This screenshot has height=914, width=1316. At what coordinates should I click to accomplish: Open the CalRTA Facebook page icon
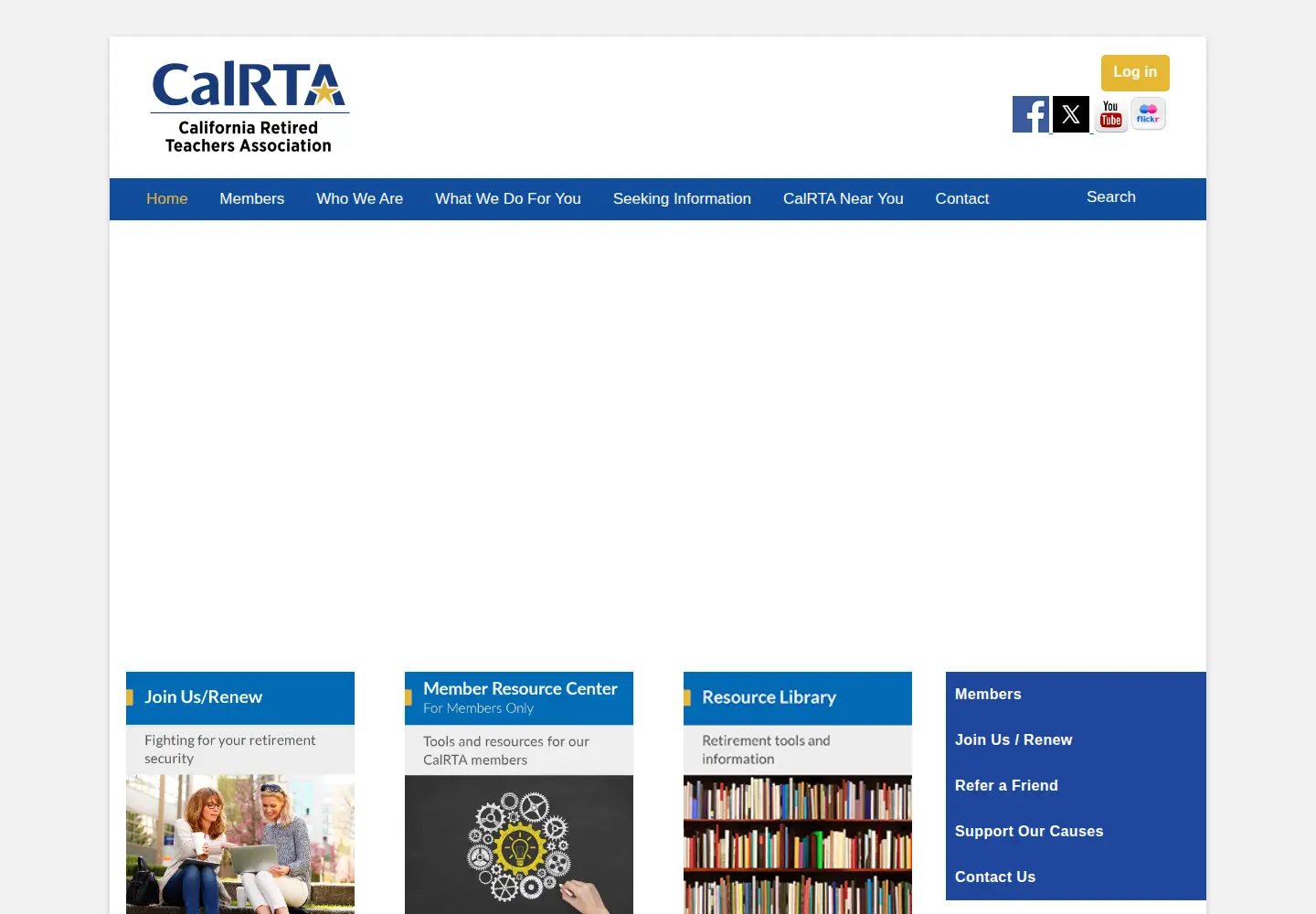click(1031, 114)
